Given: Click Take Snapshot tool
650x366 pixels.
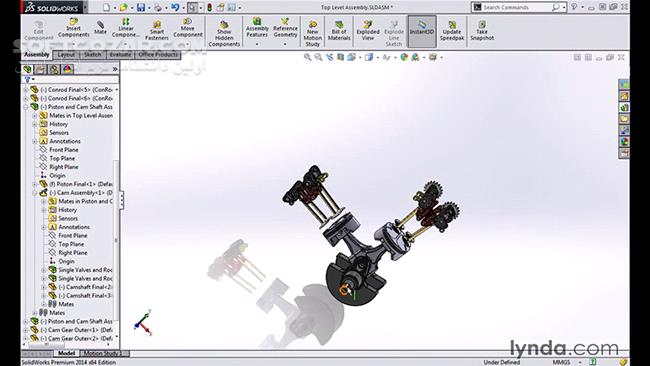Looking at the screenshot, I should pyautogui.click(x=482, y=31).
